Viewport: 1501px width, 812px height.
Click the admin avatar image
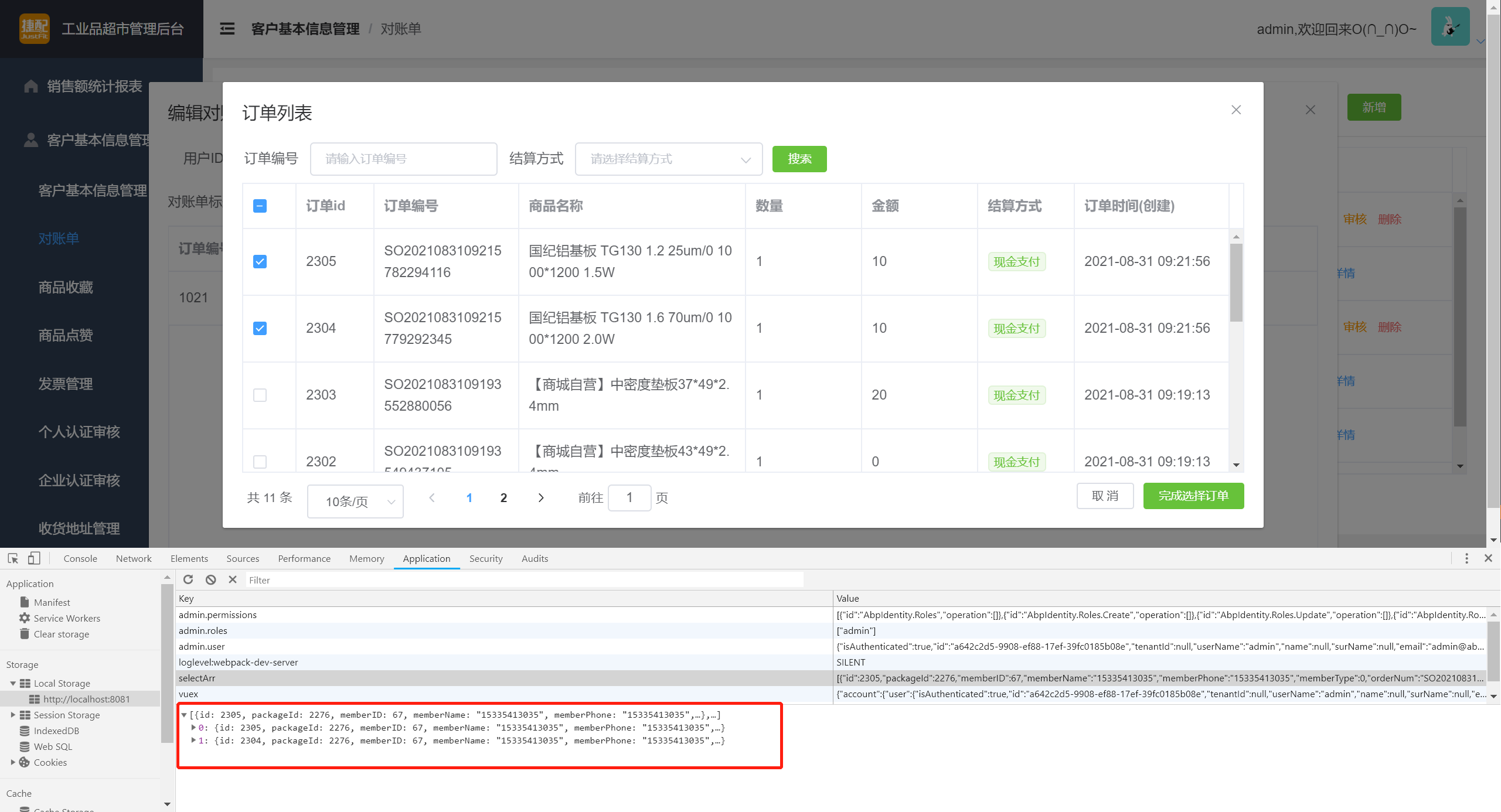[x=1450, y=27]
